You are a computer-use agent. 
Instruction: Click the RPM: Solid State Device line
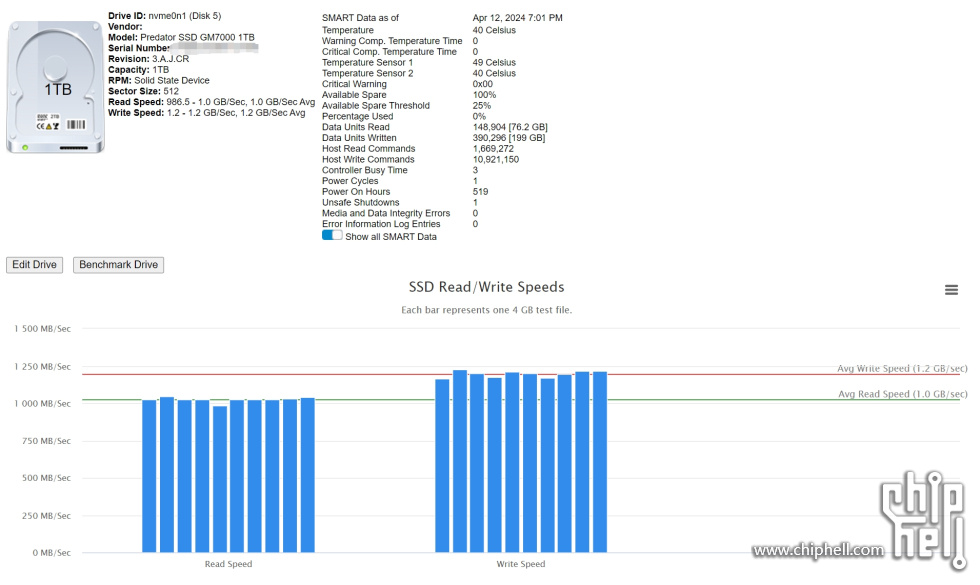159,80
